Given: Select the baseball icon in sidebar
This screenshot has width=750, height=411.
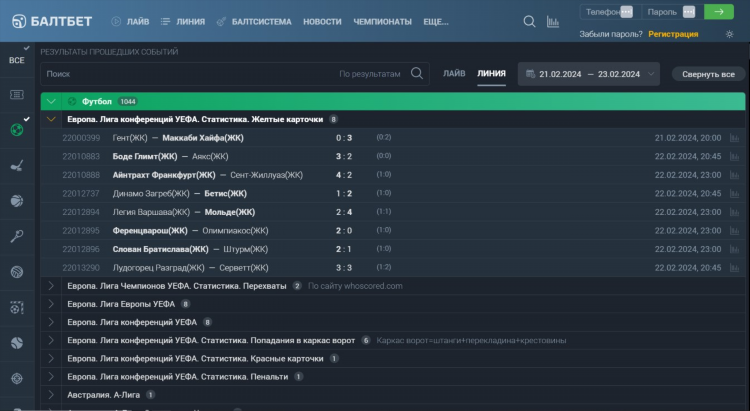Looking at the screenshot, I should [17, 343].
